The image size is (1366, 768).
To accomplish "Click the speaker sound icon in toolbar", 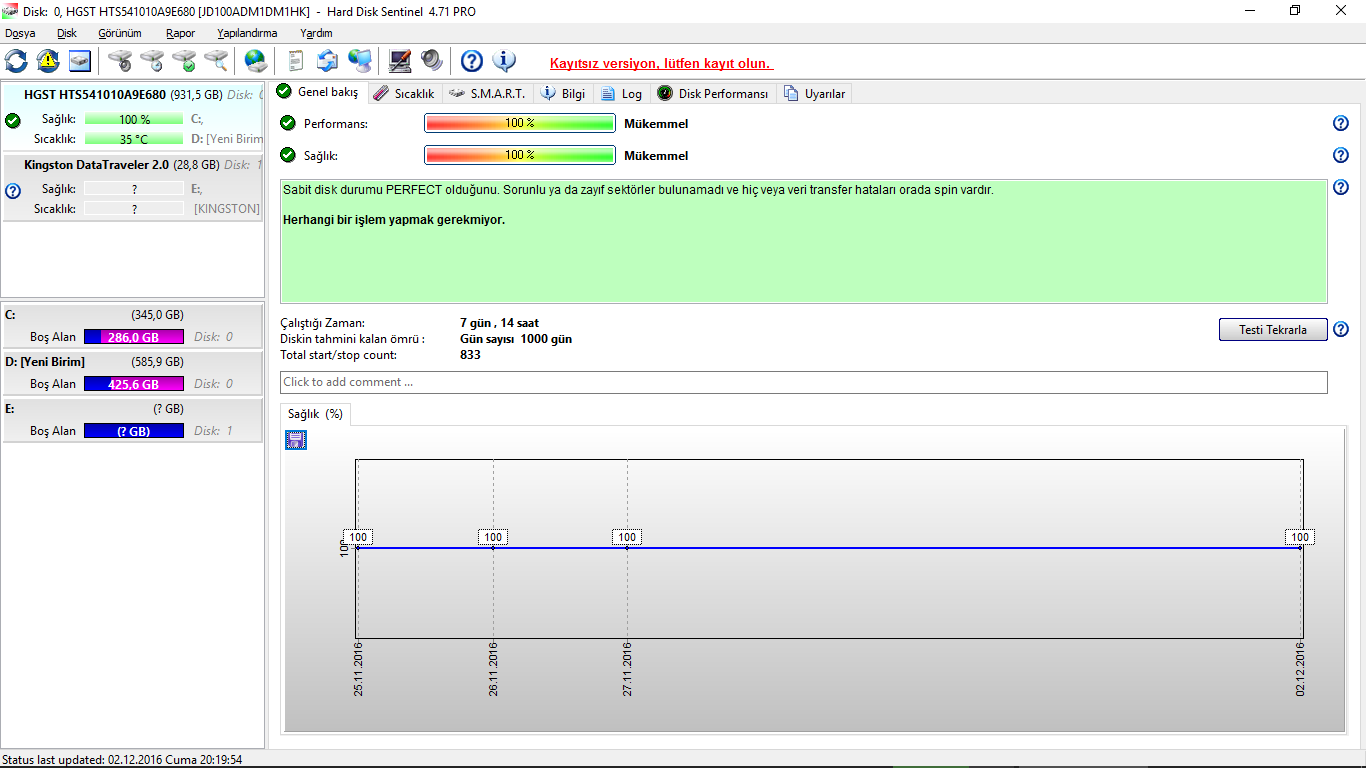I will pyautogui.click(x=432, y=61).
